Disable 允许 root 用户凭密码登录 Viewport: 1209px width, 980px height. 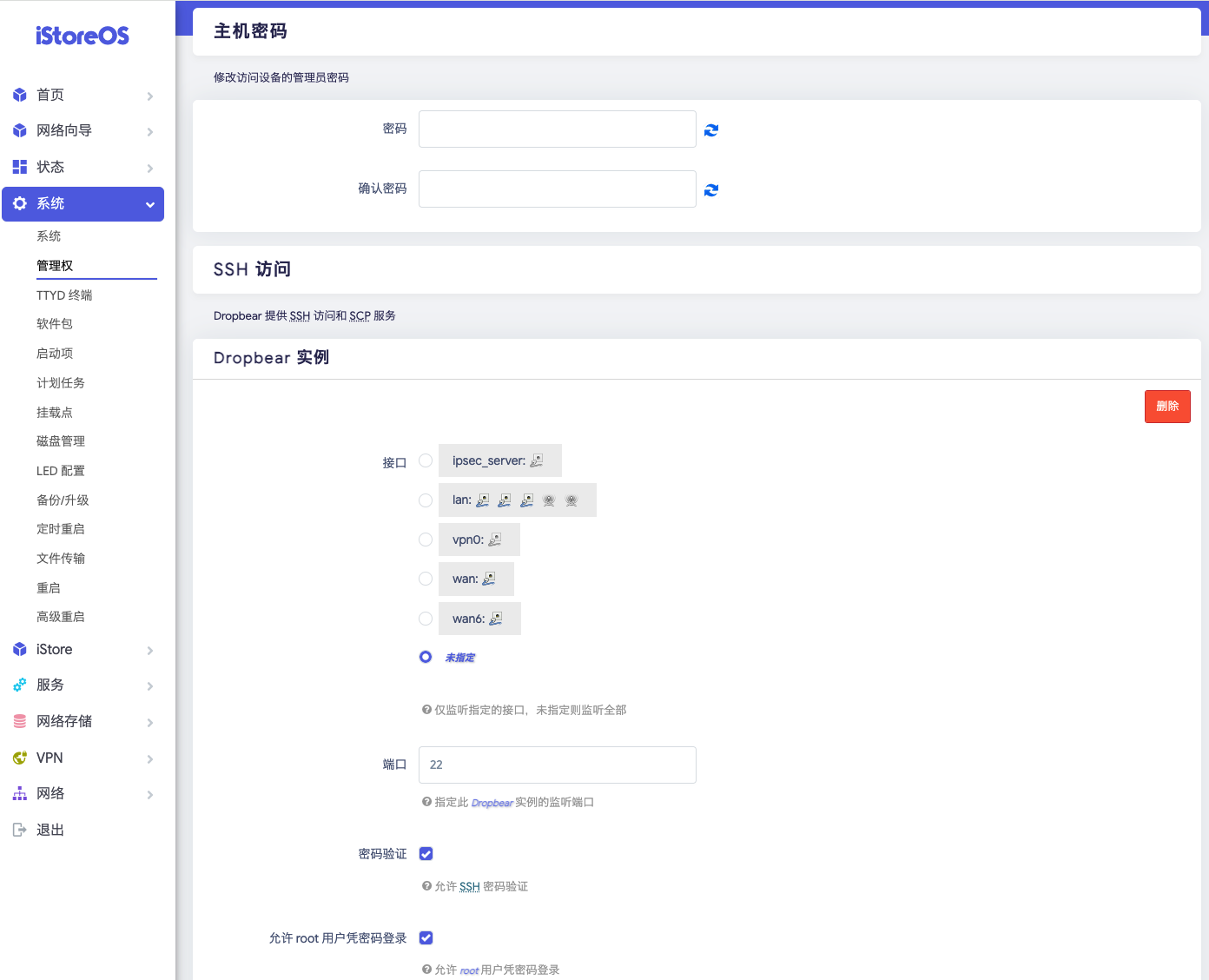426,937
